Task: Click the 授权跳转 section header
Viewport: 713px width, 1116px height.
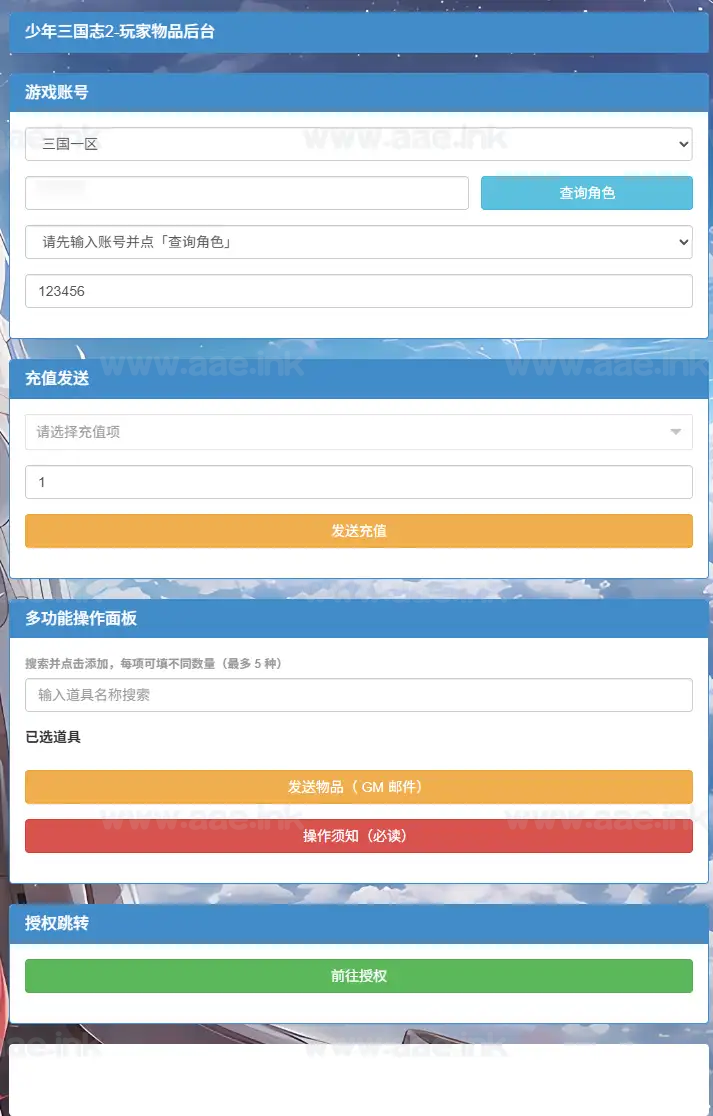Action: 359,924
